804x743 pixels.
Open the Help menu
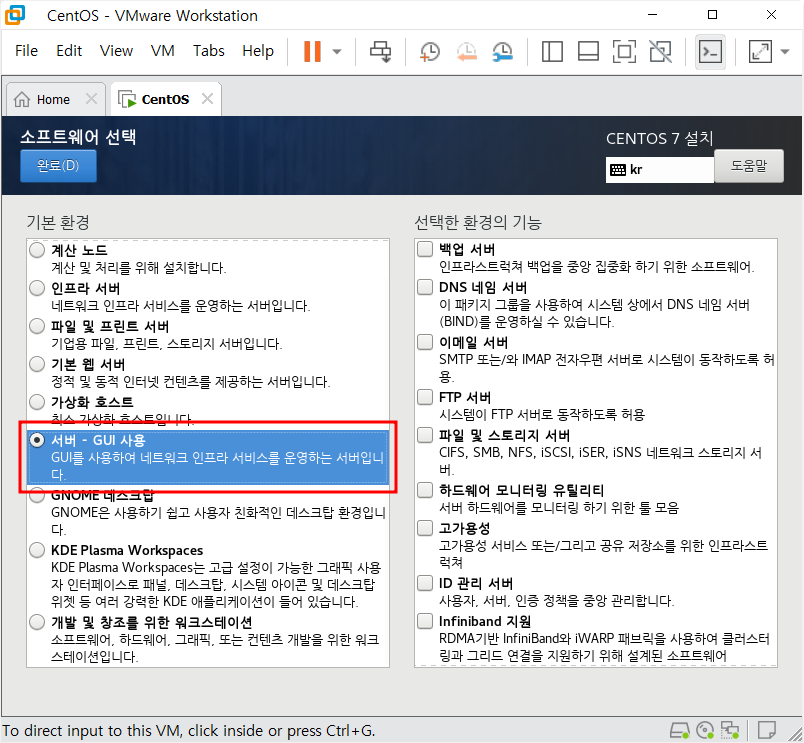(258, 51)
